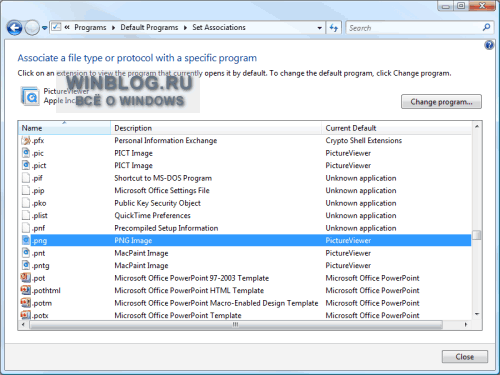Select the .pnf file icon
The width and height of the screenshot is (500, 375).
click(26, 228)
